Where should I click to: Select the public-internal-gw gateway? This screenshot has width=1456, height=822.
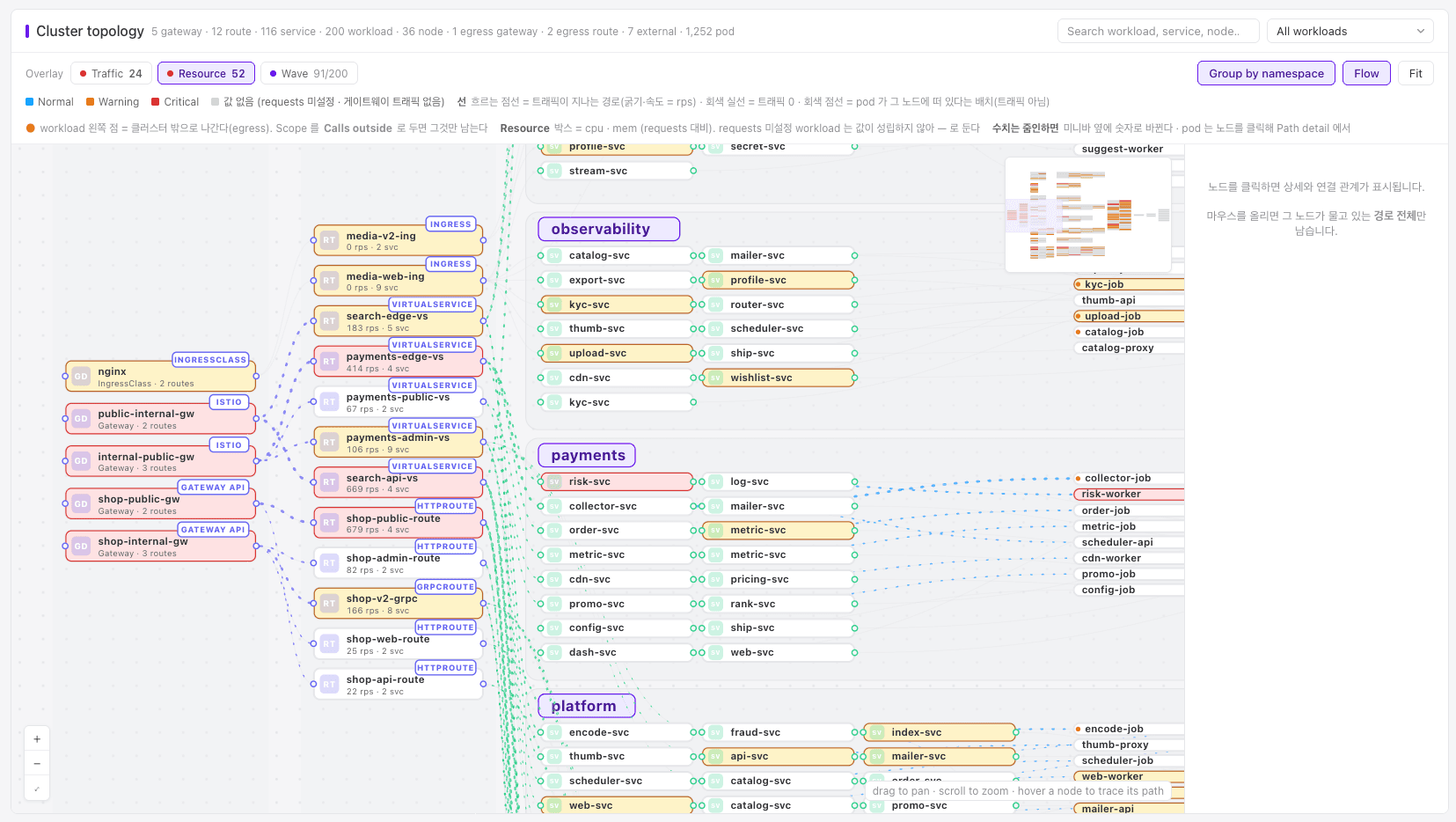[x=160, y=419]
